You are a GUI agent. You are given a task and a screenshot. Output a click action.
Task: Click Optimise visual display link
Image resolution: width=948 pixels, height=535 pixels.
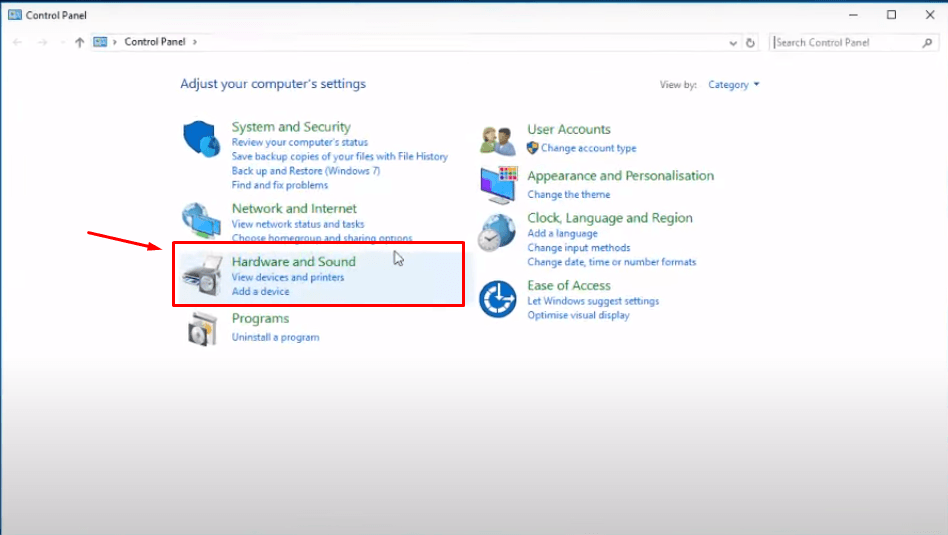tap(578, 315)
